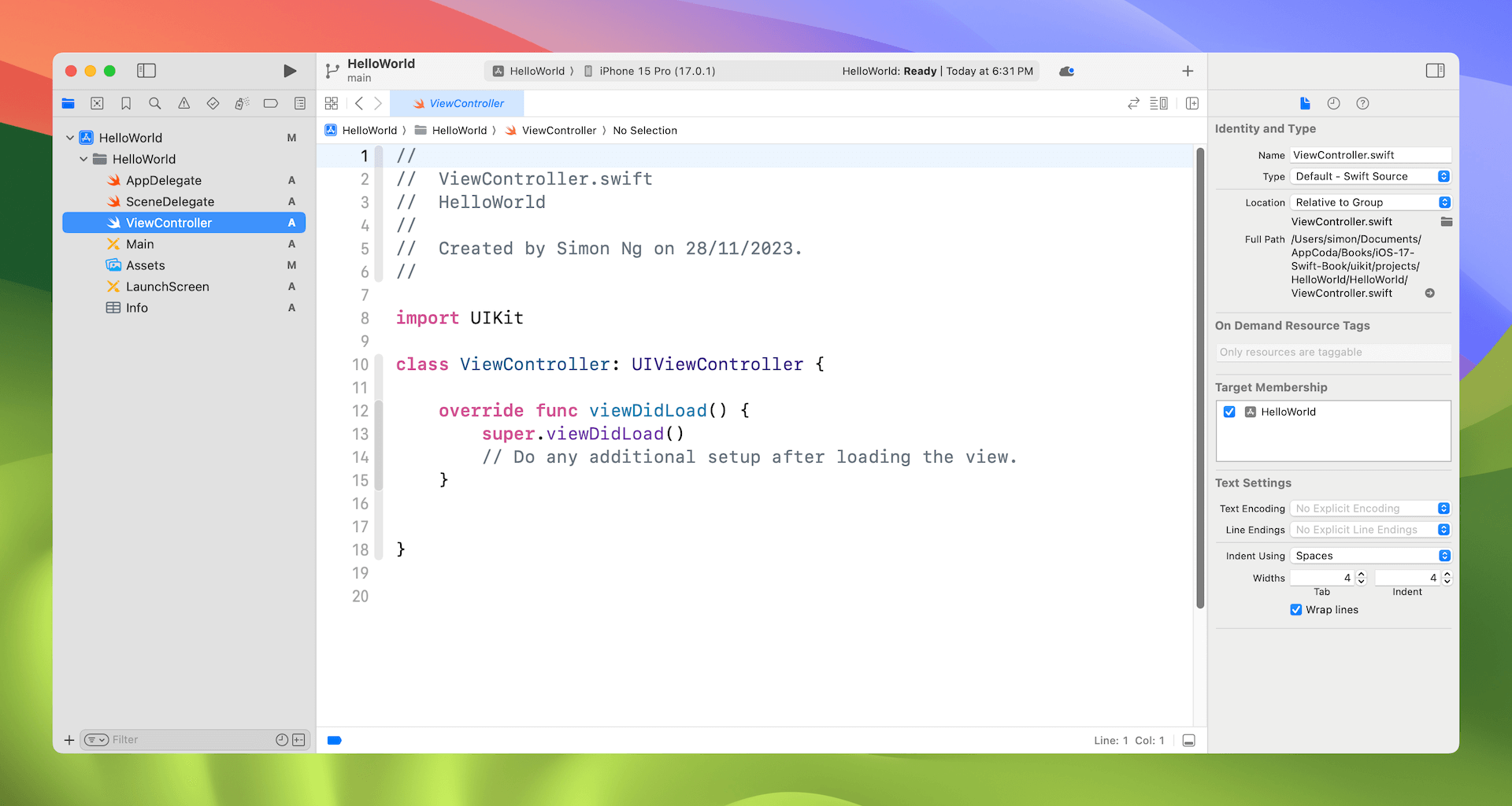Click the Run (play) button
This screenshot has width=1512, height=806.
(x=290, y=71)
